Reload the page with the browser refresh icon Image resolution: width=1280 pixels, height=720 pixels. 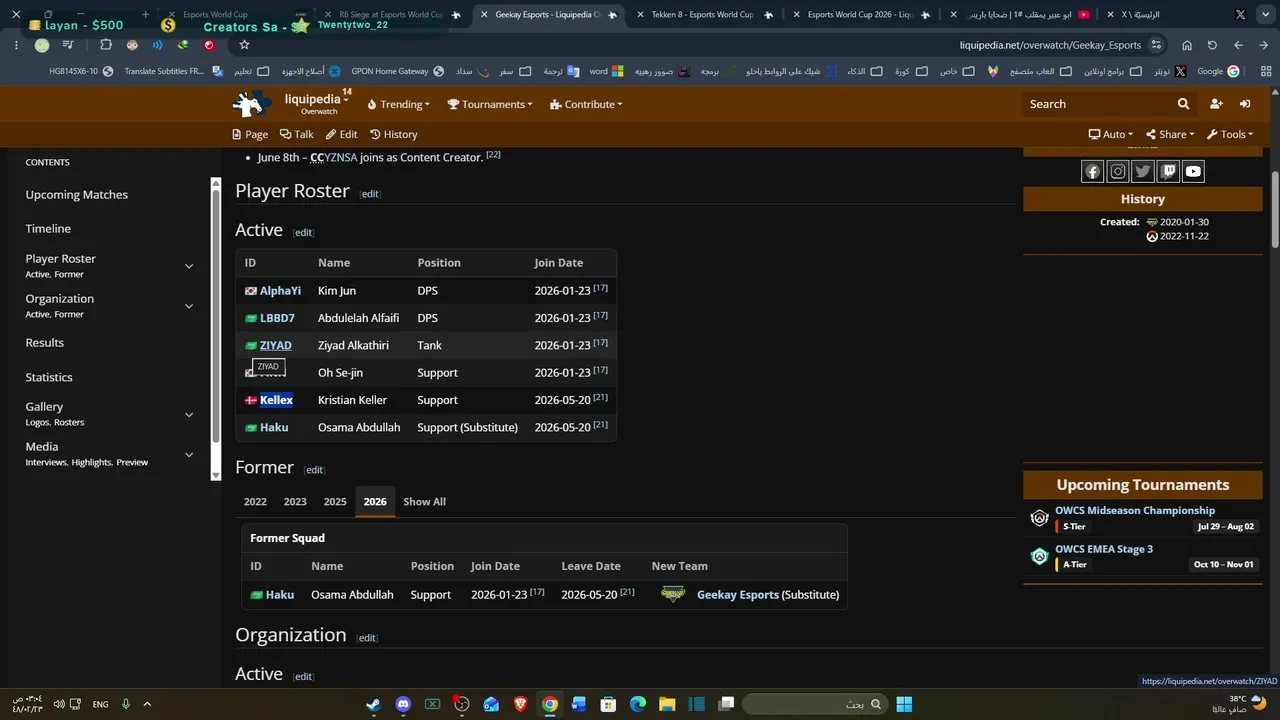pyautogui.click(x=1212, y=45)
